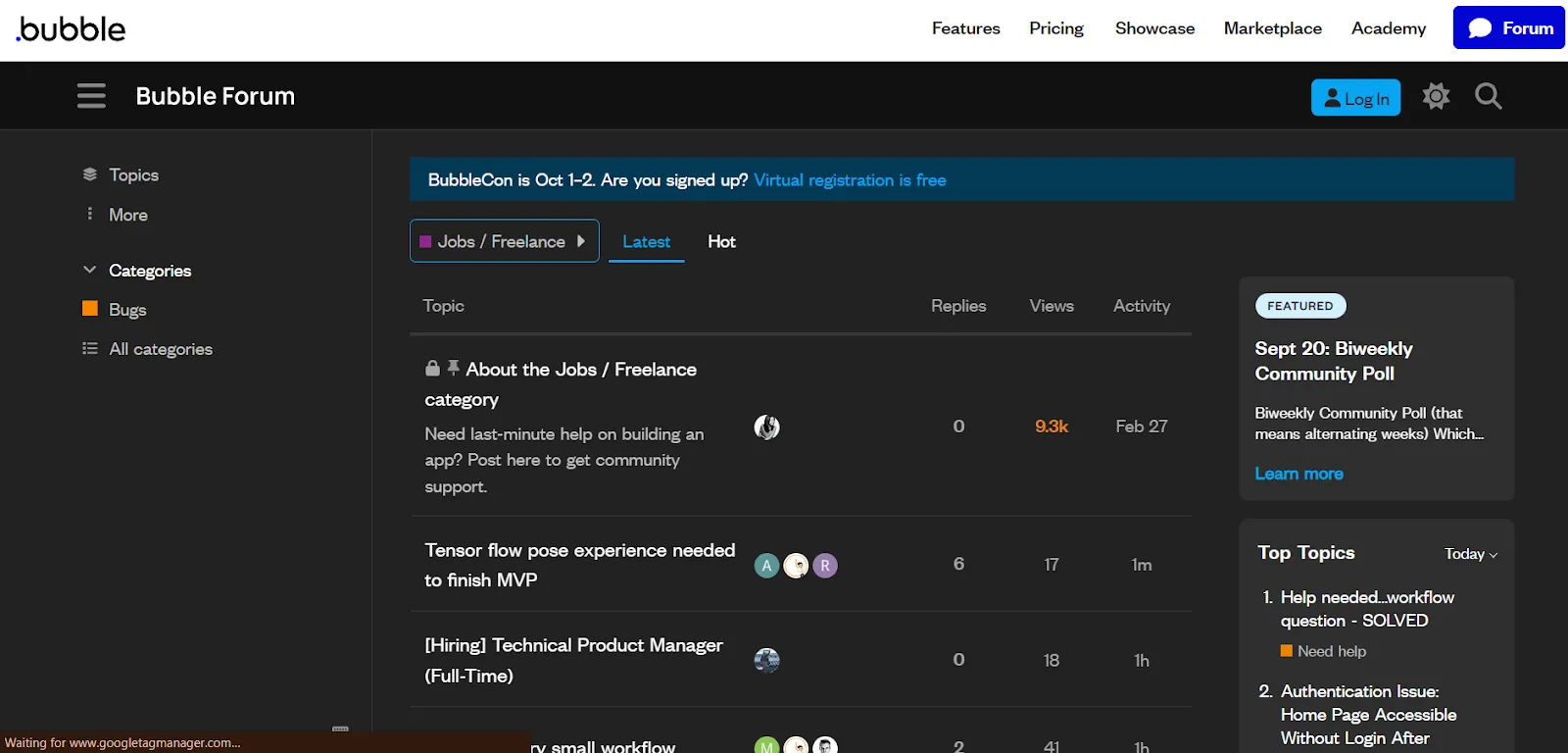Open the Topics sidebar link

133,175
